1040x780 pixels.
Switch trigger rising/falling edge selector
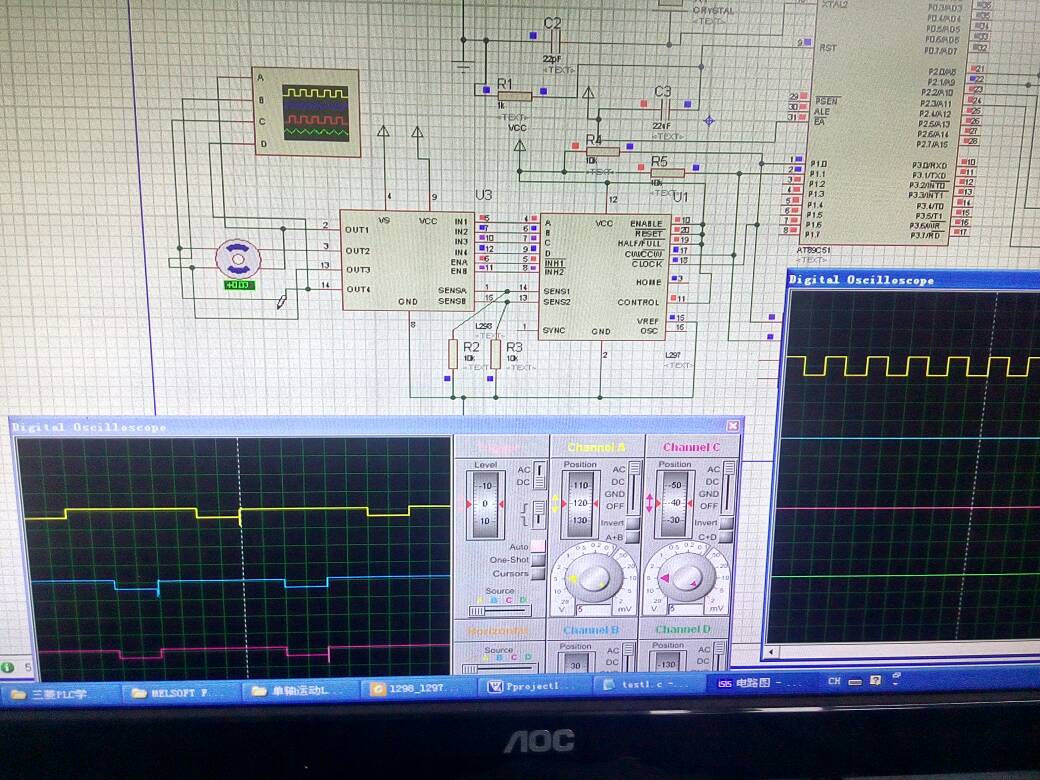pyautogui.click(x=539, y=514)
